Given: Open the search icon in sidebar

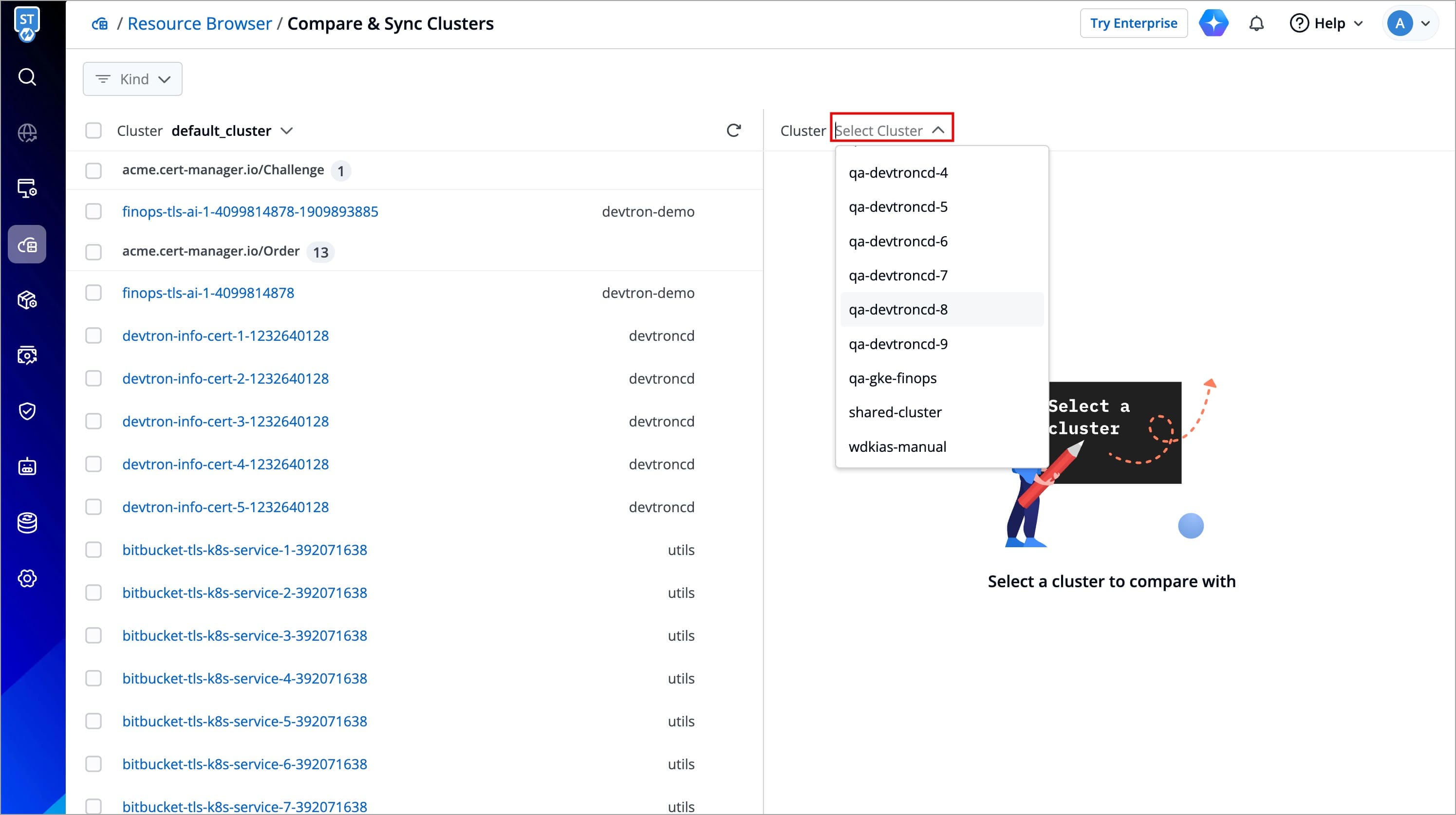Looking at the screenshot, I should click(27, 77).
